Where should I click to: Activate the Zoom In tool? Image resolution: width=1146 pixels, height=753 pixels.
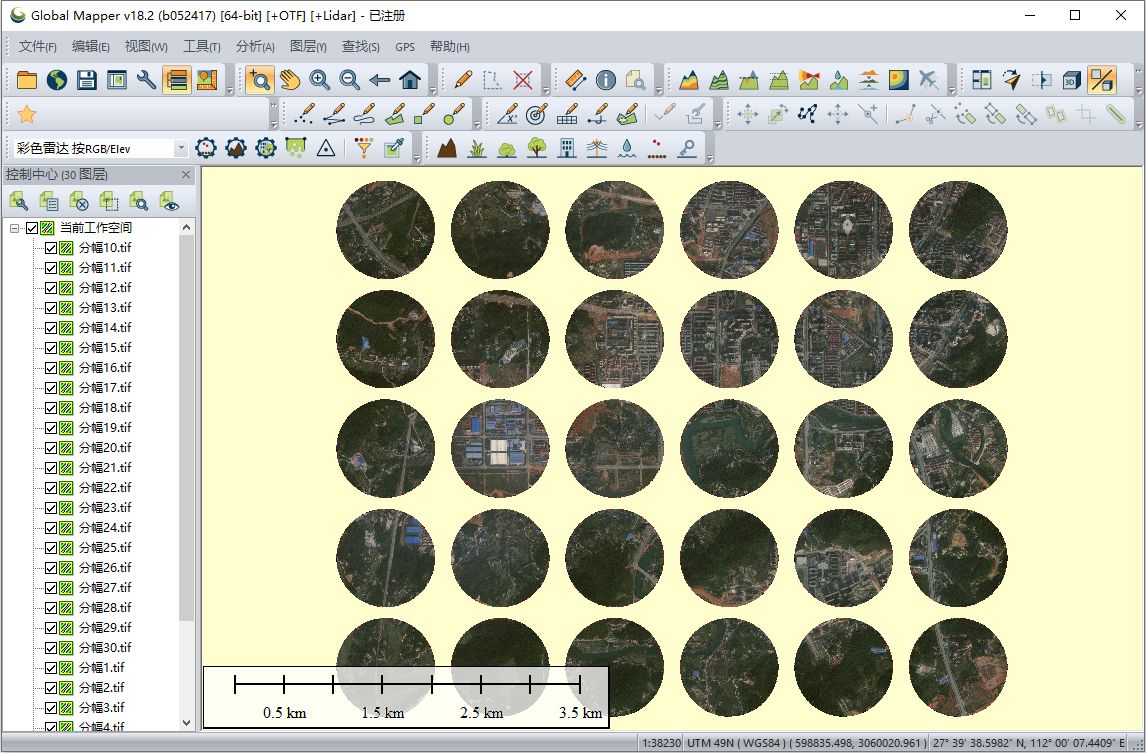[320, 80]
